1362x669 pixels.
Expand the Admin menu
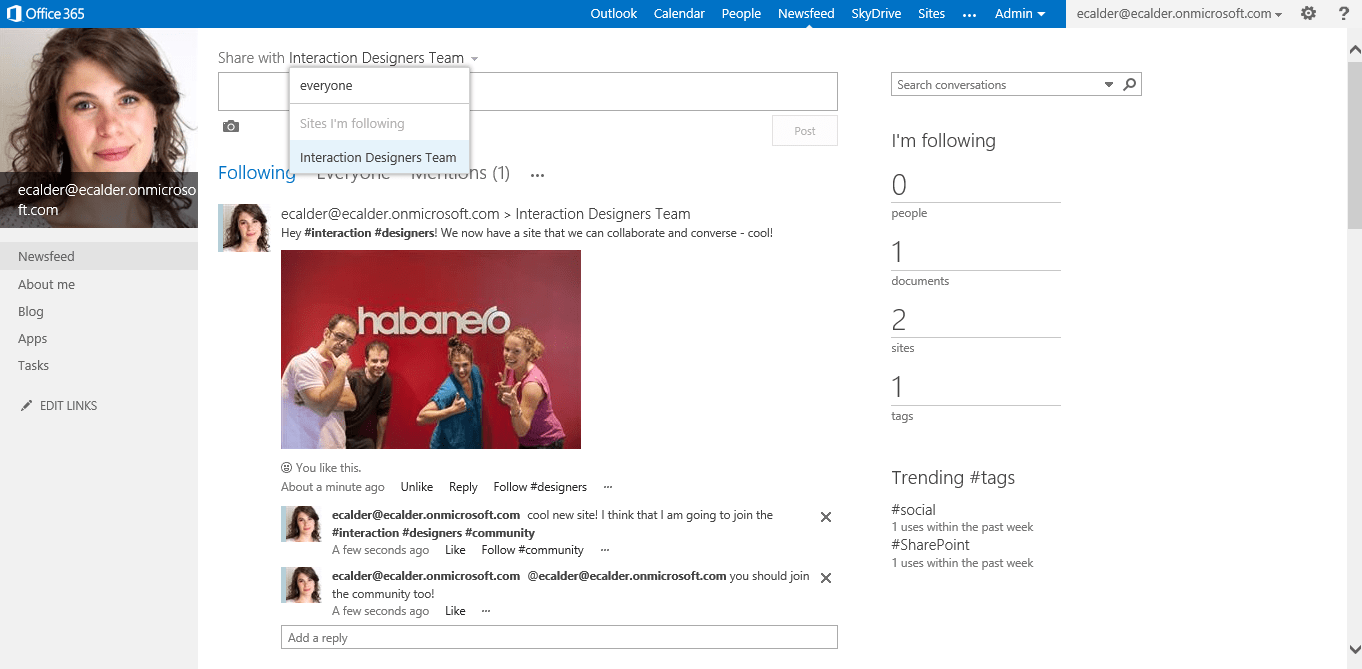pyautogui.click(x=1020, y=14)
